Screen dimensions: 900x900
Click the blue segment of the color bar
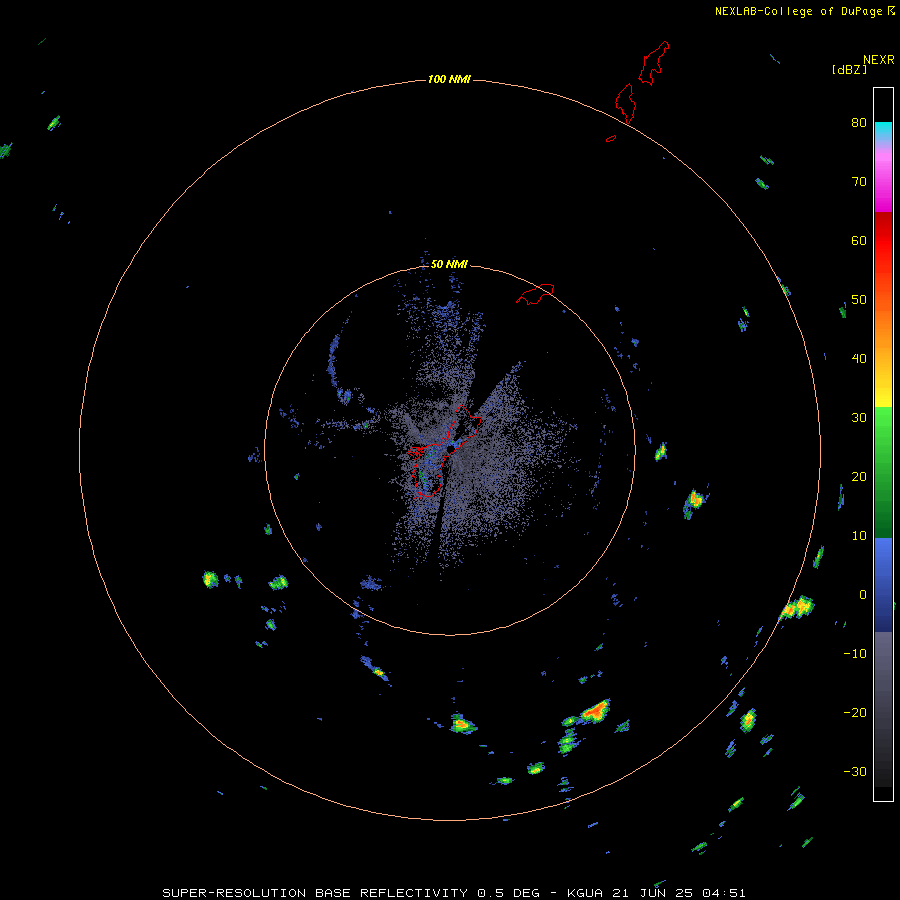883,584
